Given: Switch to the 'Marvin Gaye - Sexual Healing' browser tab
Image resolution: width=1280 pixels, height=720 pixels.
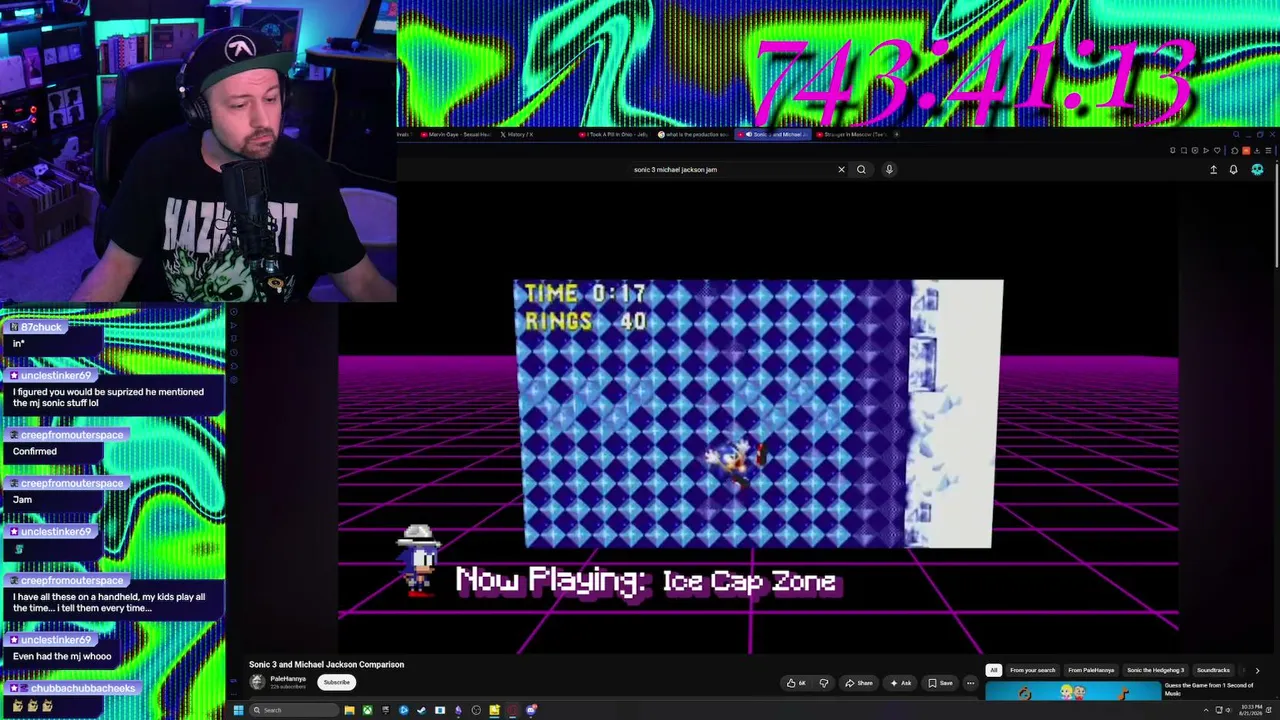Looking at the screenshot, I should coord(455,134).
